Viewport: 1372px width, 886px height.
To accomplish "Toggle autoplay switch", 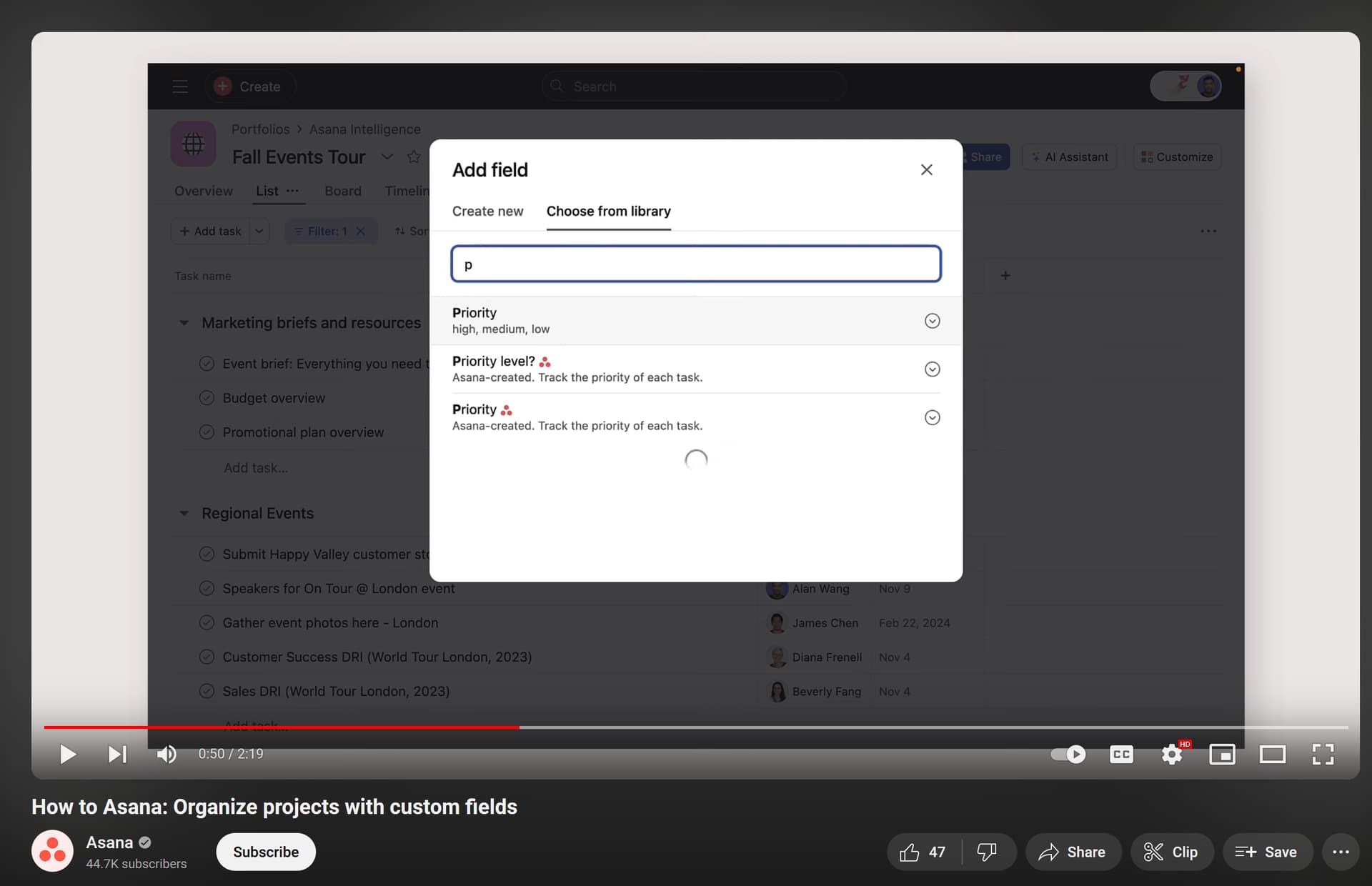I will click(x=1068, y=754).
